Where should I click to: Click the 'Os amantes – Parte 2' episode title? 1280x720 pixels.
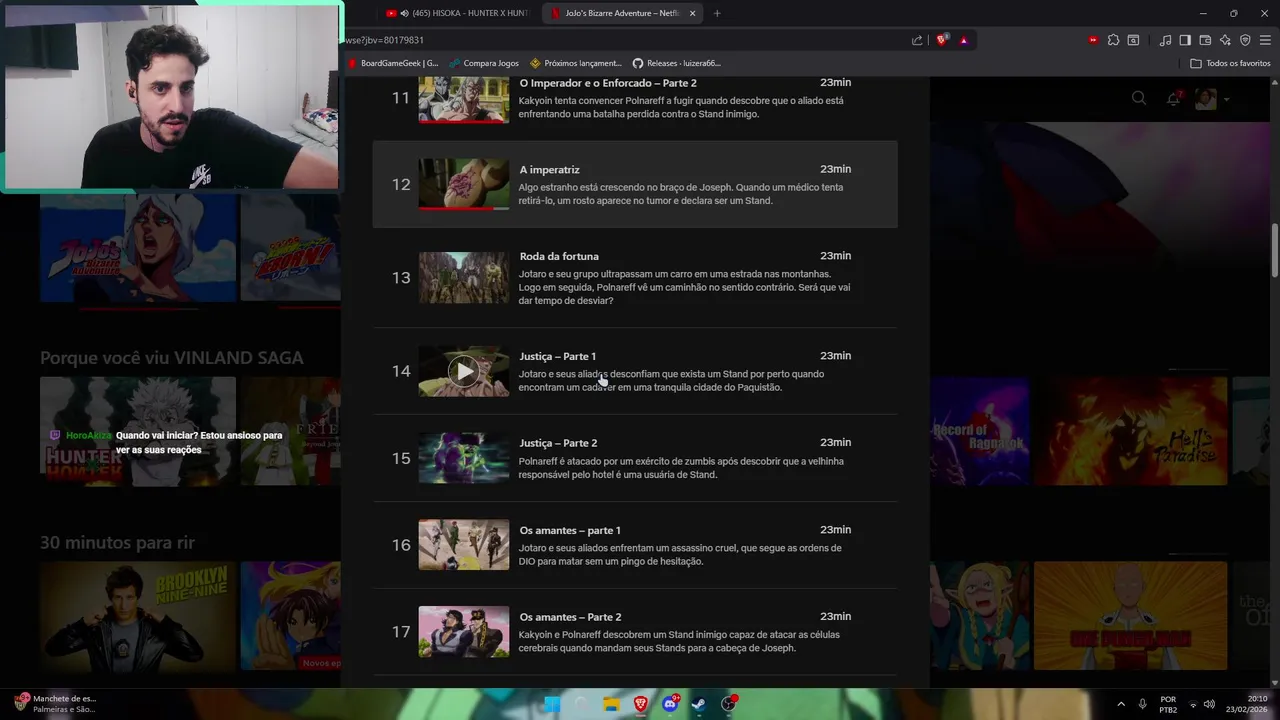pos(570,617)
